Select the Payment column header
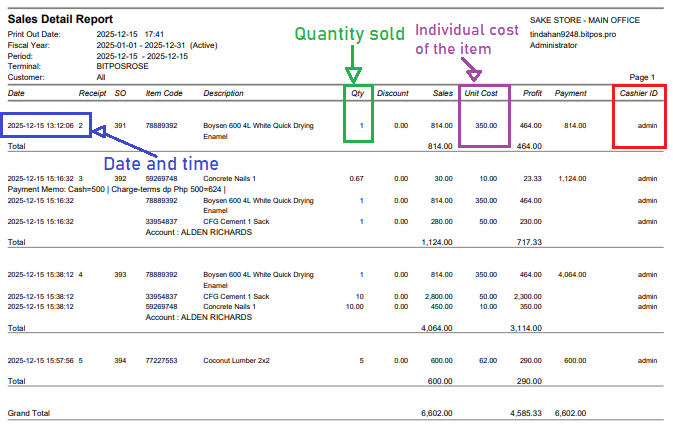673x429 pixels. point(570,93)
